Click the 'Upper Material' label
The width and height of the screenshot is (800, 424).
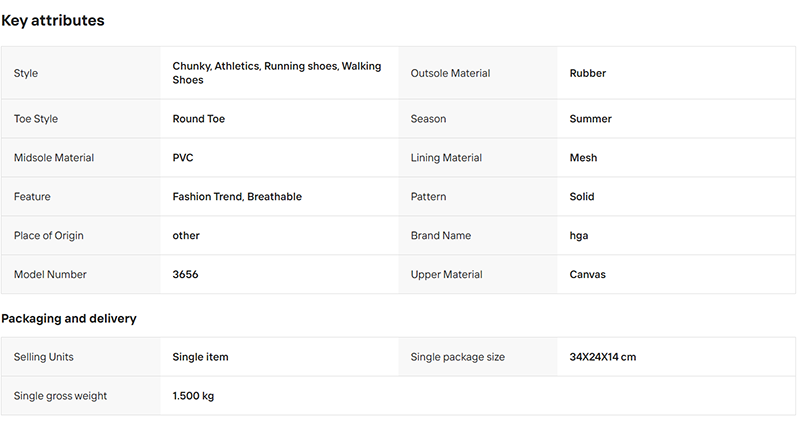click(446, 275)
